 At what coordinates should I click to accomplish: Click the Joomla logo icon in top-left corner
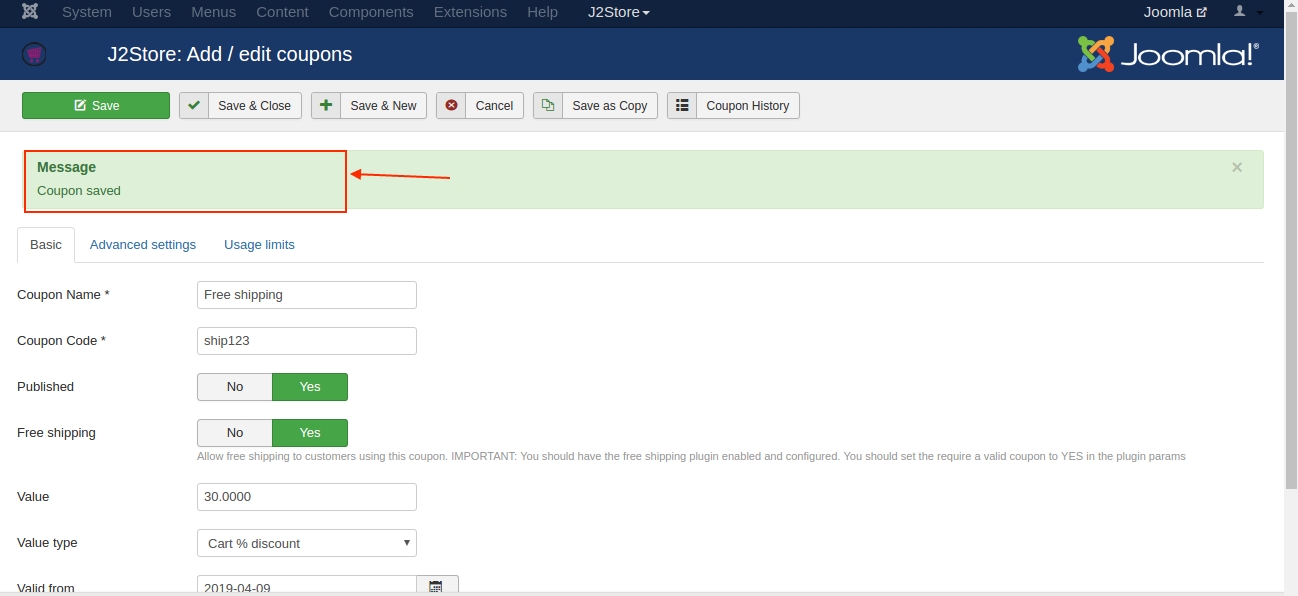[30, 12]
